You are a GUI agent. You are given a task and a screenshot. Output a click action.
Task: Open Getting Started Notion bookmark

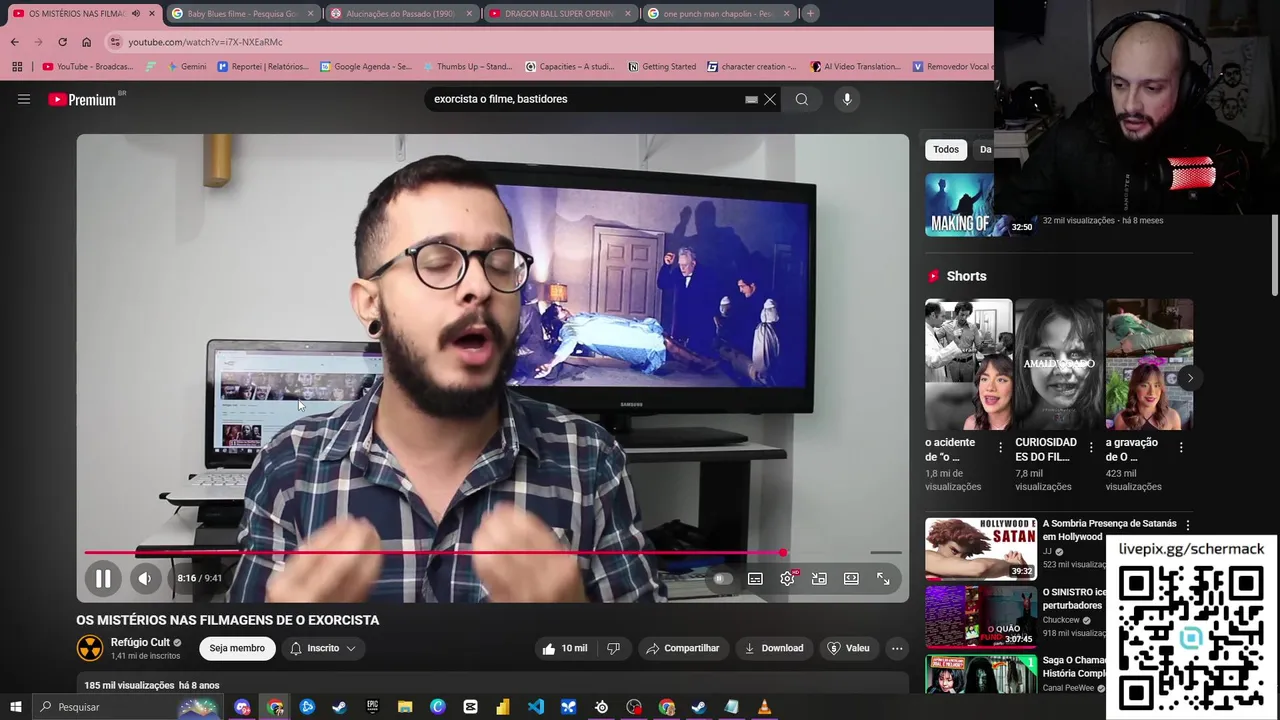[662, 67]
